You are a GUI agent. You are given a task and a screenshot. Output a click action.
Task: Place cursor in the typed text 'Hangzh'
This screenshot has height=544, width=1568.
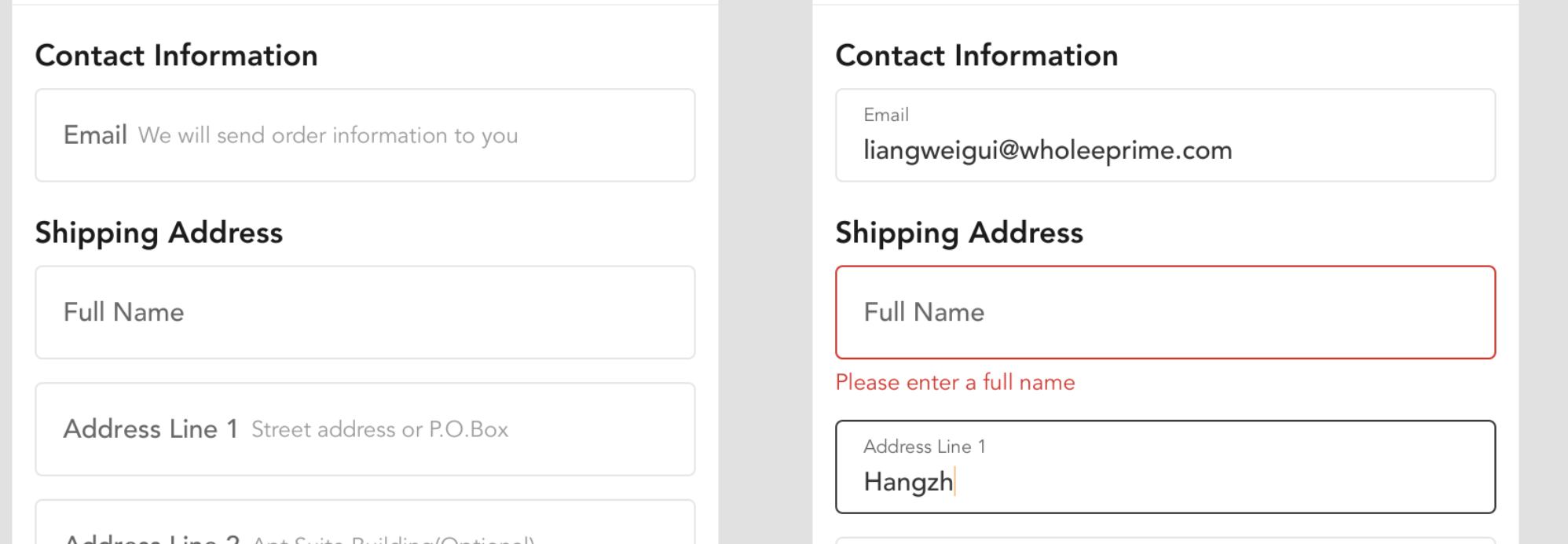(907, 482)
